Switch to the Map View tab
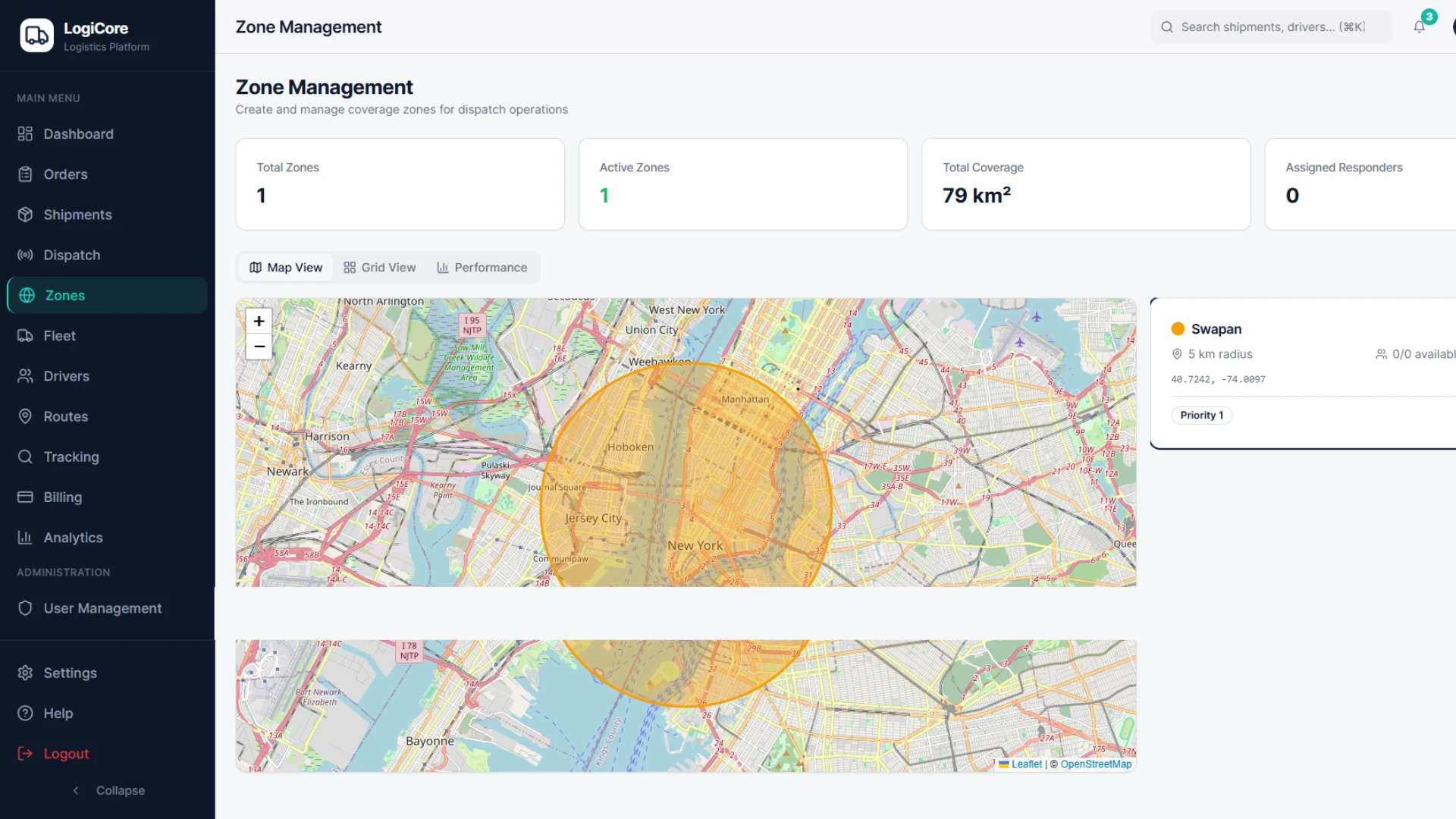Viewport: 1456px width, 819px height. point(286,268)
